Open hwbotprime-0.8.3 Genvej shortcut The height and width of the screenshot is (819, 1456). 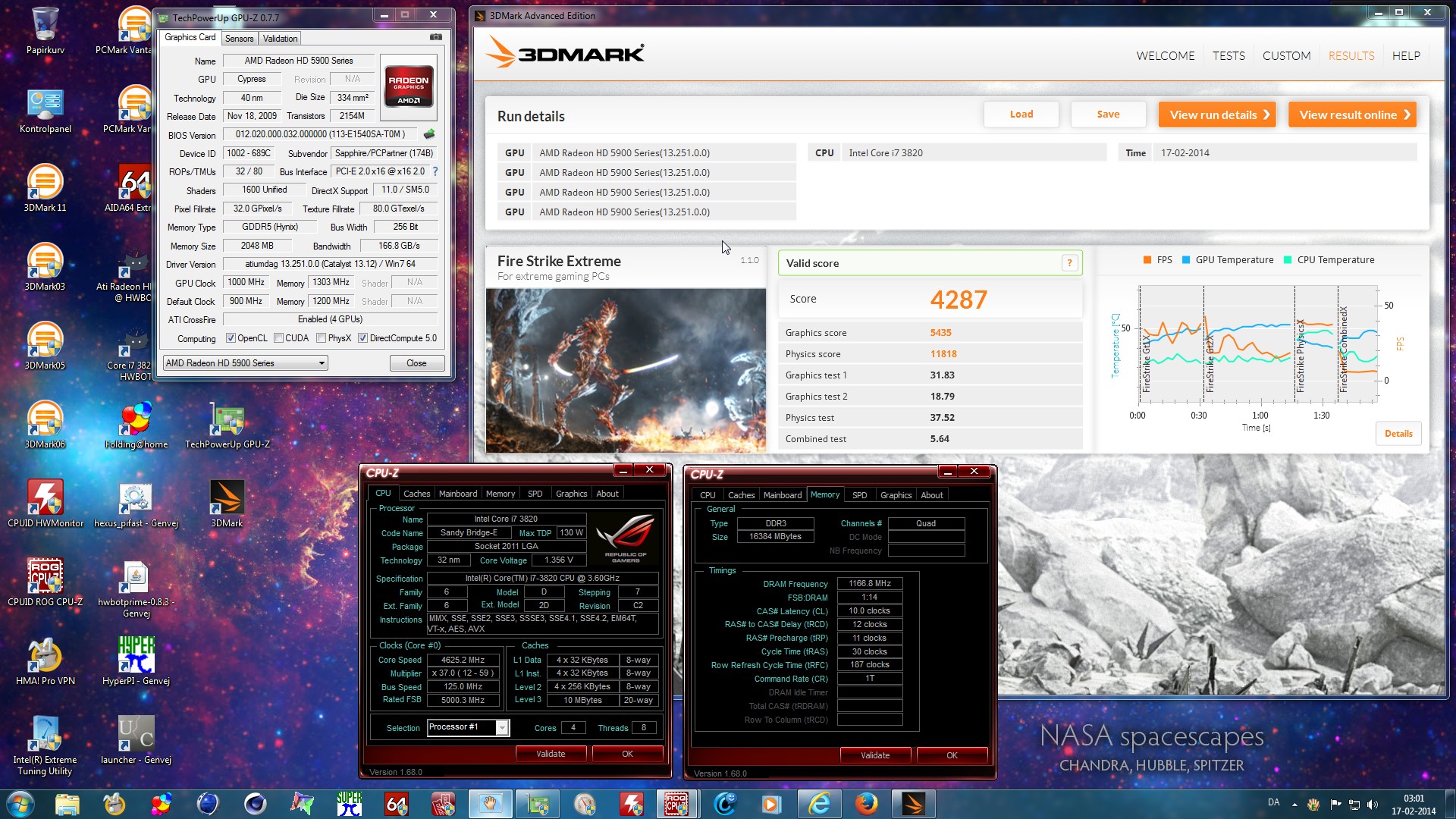point(136,588)
